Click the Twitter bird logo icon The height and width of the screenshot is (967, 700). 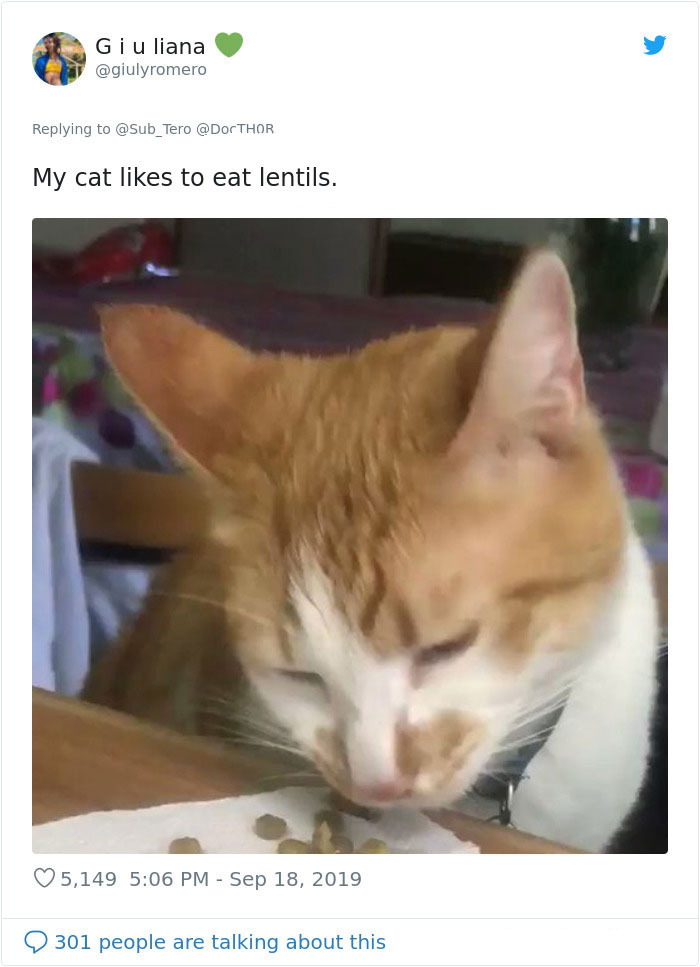pos(654,45)
